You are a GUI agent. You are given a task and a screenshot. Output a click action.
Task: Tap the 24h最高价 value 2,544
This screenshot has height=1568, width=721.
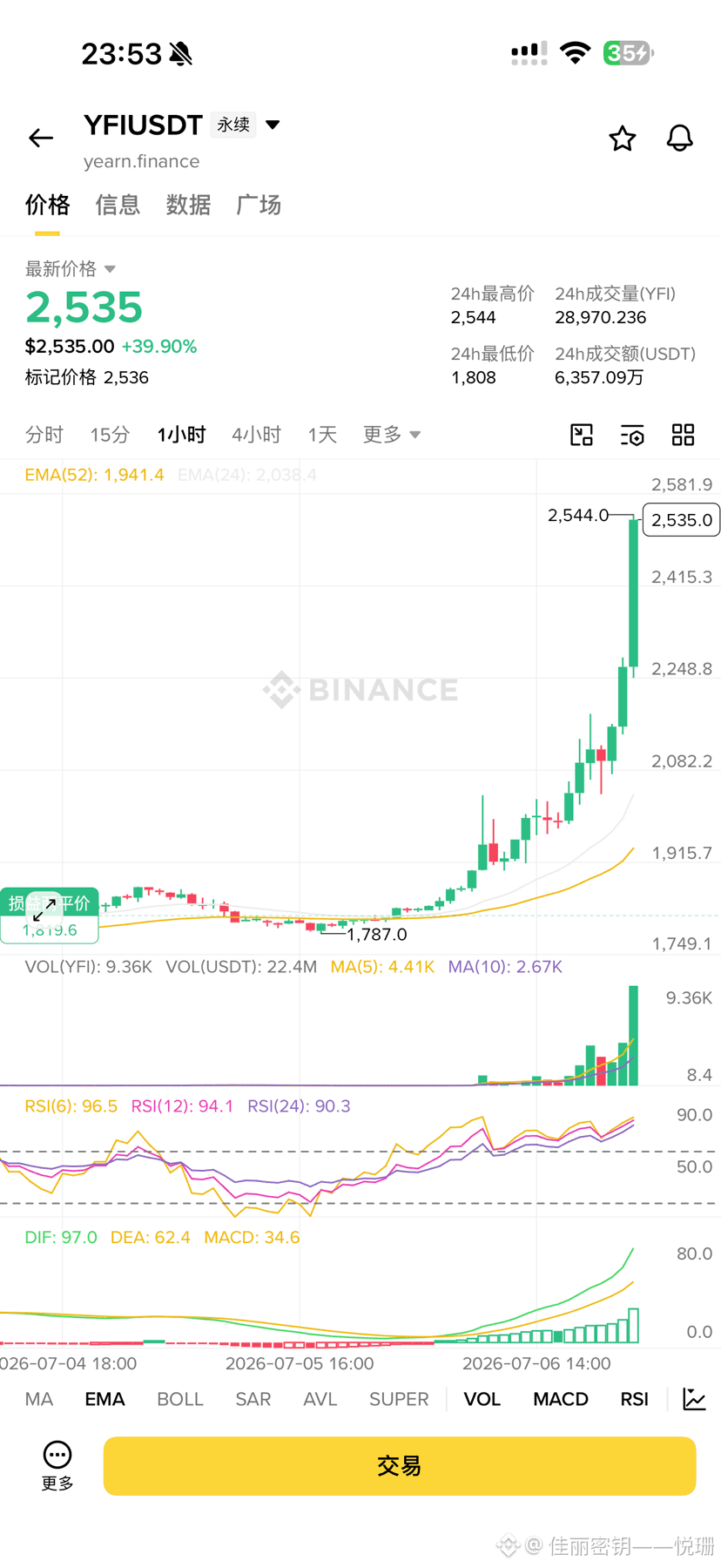pos(474,317)
